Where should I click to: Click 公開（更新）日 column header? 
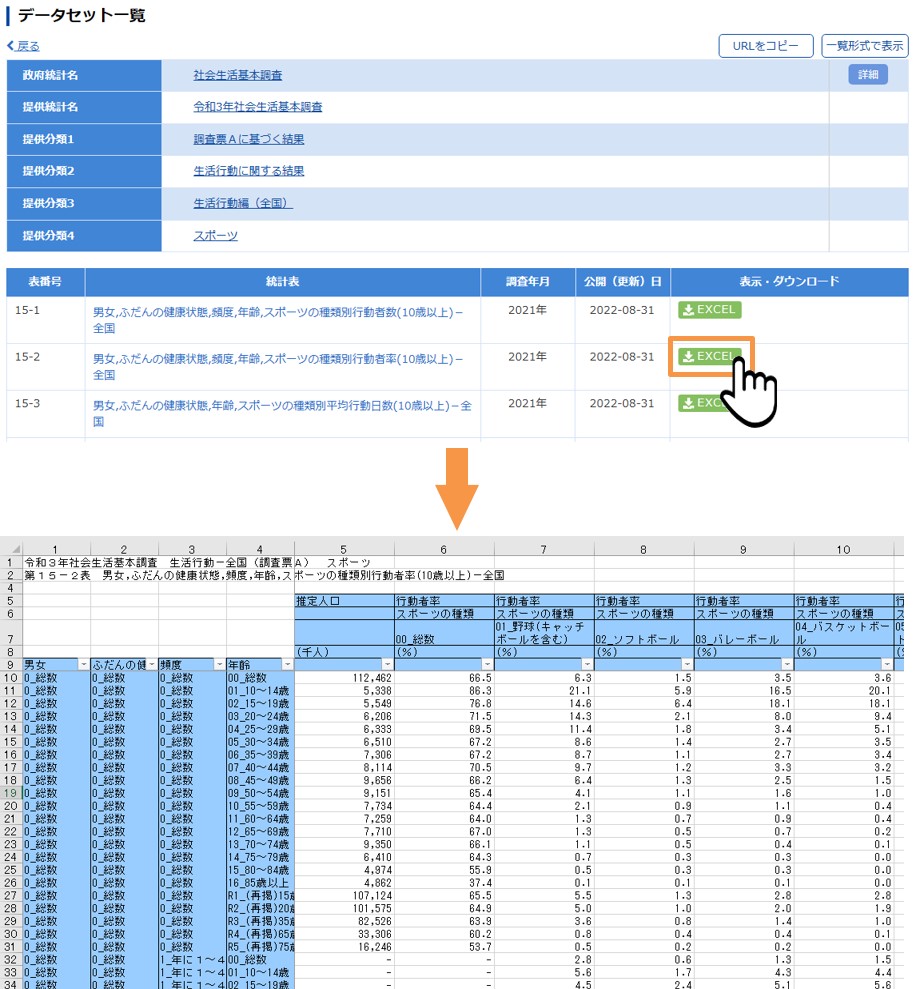(x=622, y=281)
